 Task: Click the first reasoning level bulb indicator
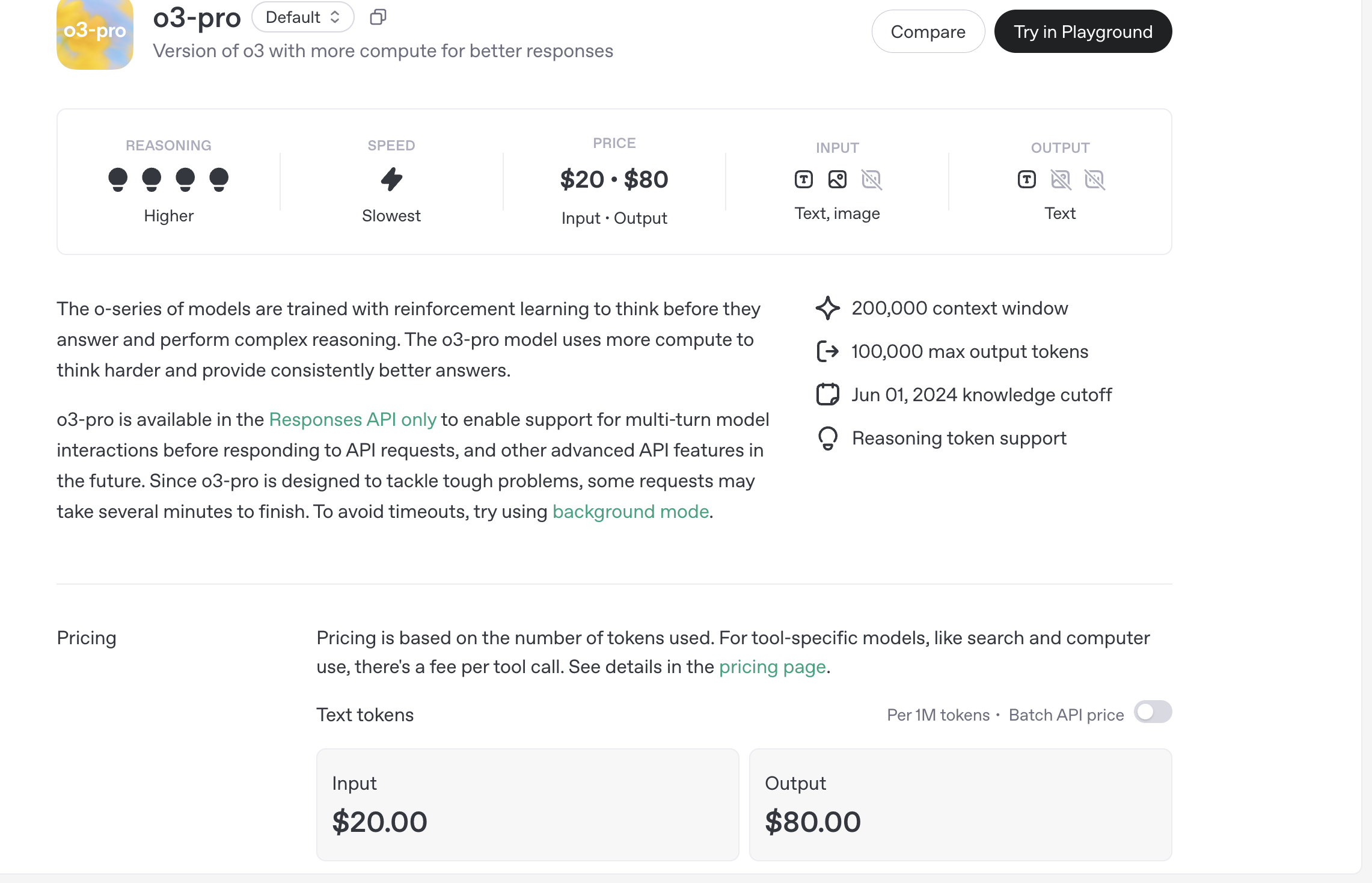(118, 179)
